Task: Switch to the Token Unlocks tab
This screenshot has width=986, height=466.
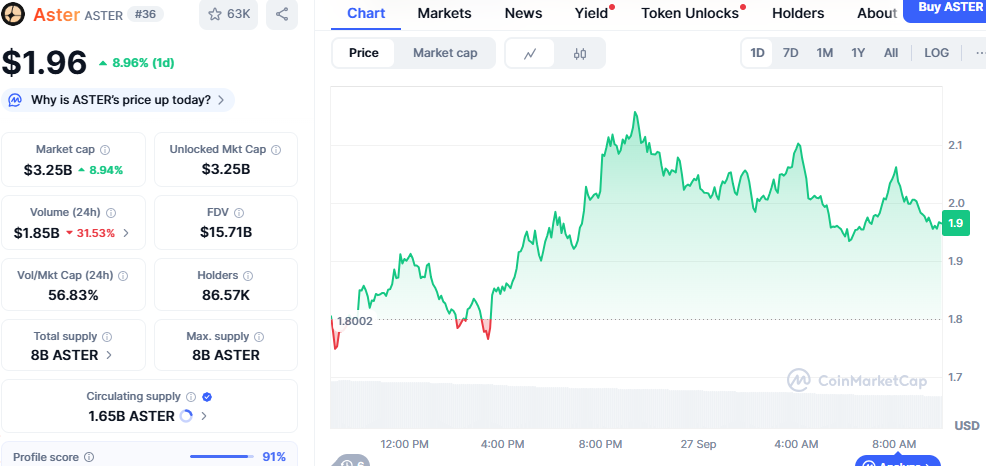Action: (x=689, y=13)
